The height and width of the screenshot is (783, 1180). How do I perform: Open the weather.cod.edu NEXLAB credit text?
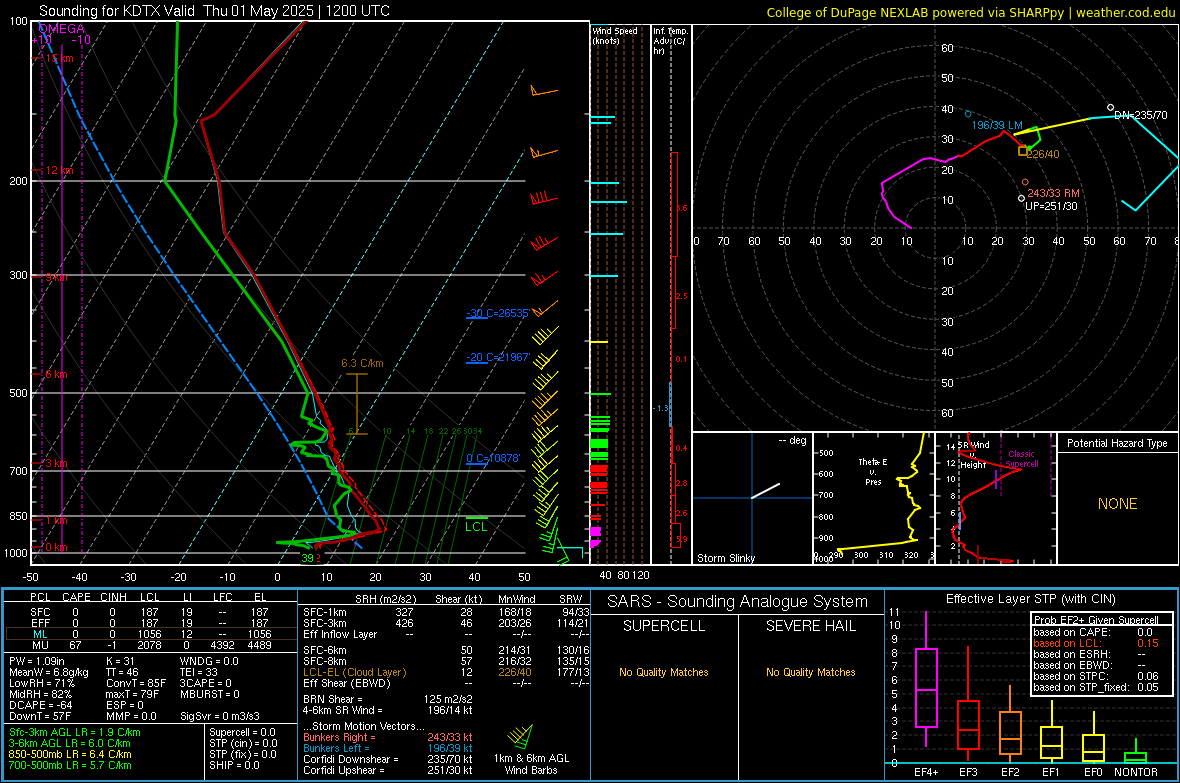(970, 12)
